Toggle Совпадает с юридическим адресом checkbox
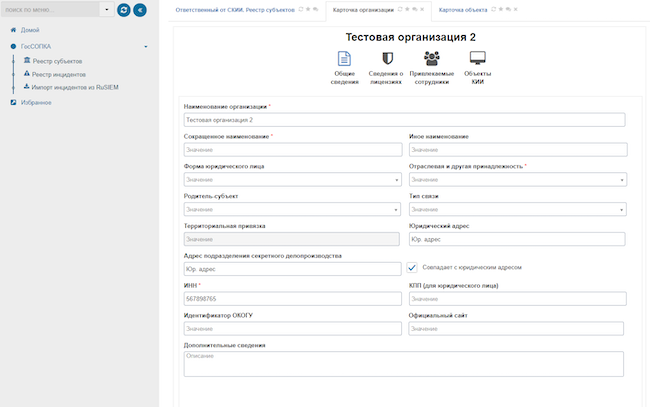The height and width of the screenshot is (407, 650). (412, 268)
